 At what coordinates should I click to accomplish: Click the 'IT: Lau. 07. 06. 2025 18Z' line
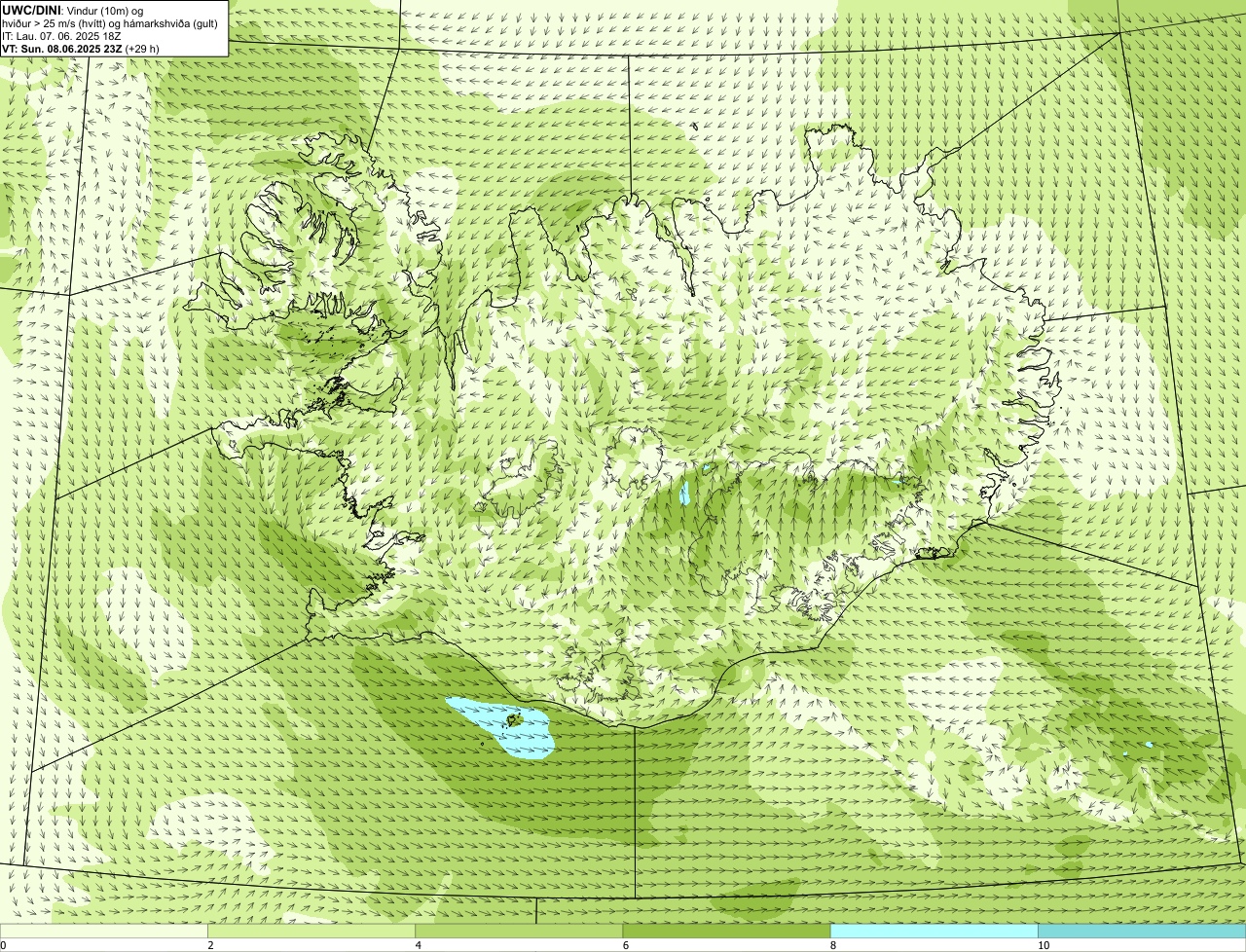[x=61, y=36]
